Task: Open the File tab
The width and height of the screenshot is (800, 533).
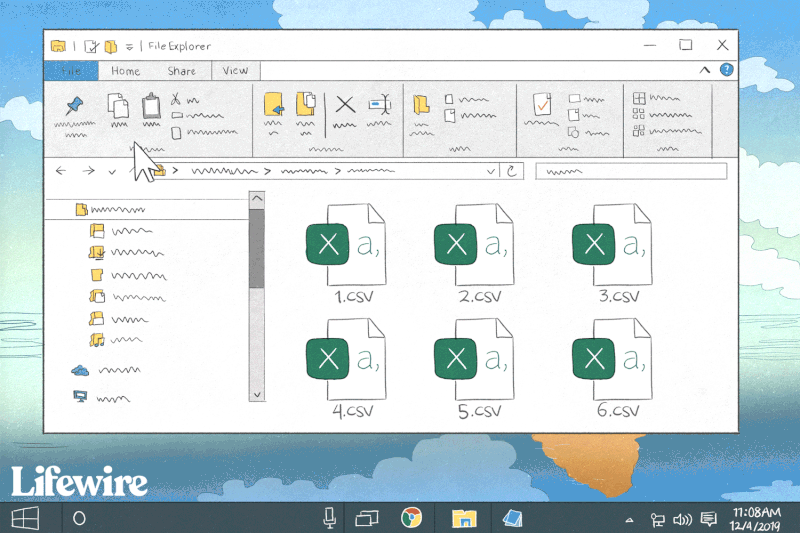Action: coord(71,71)
